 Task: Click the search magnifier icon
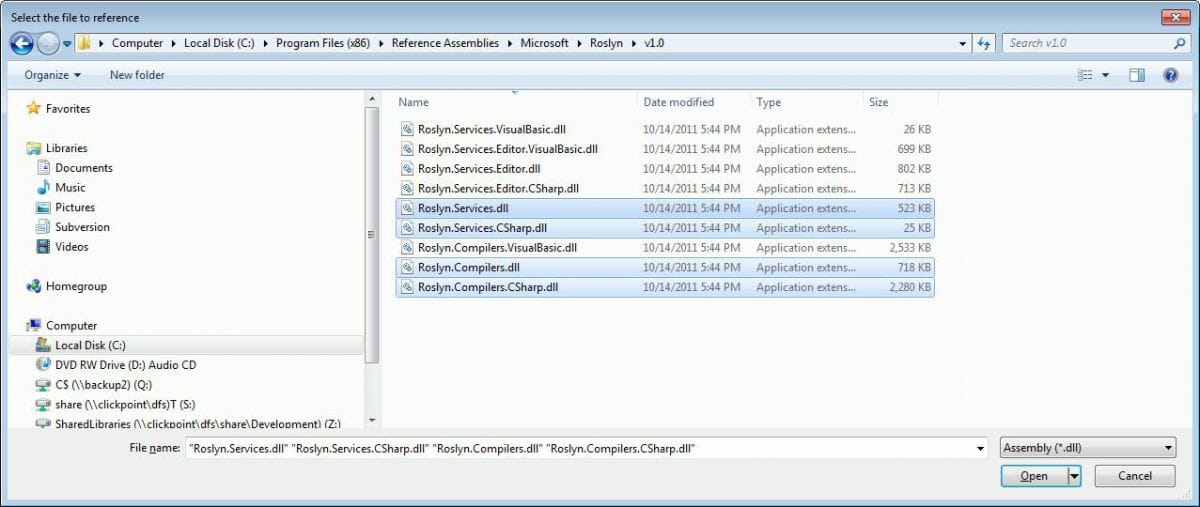(x=1179, y=43)
